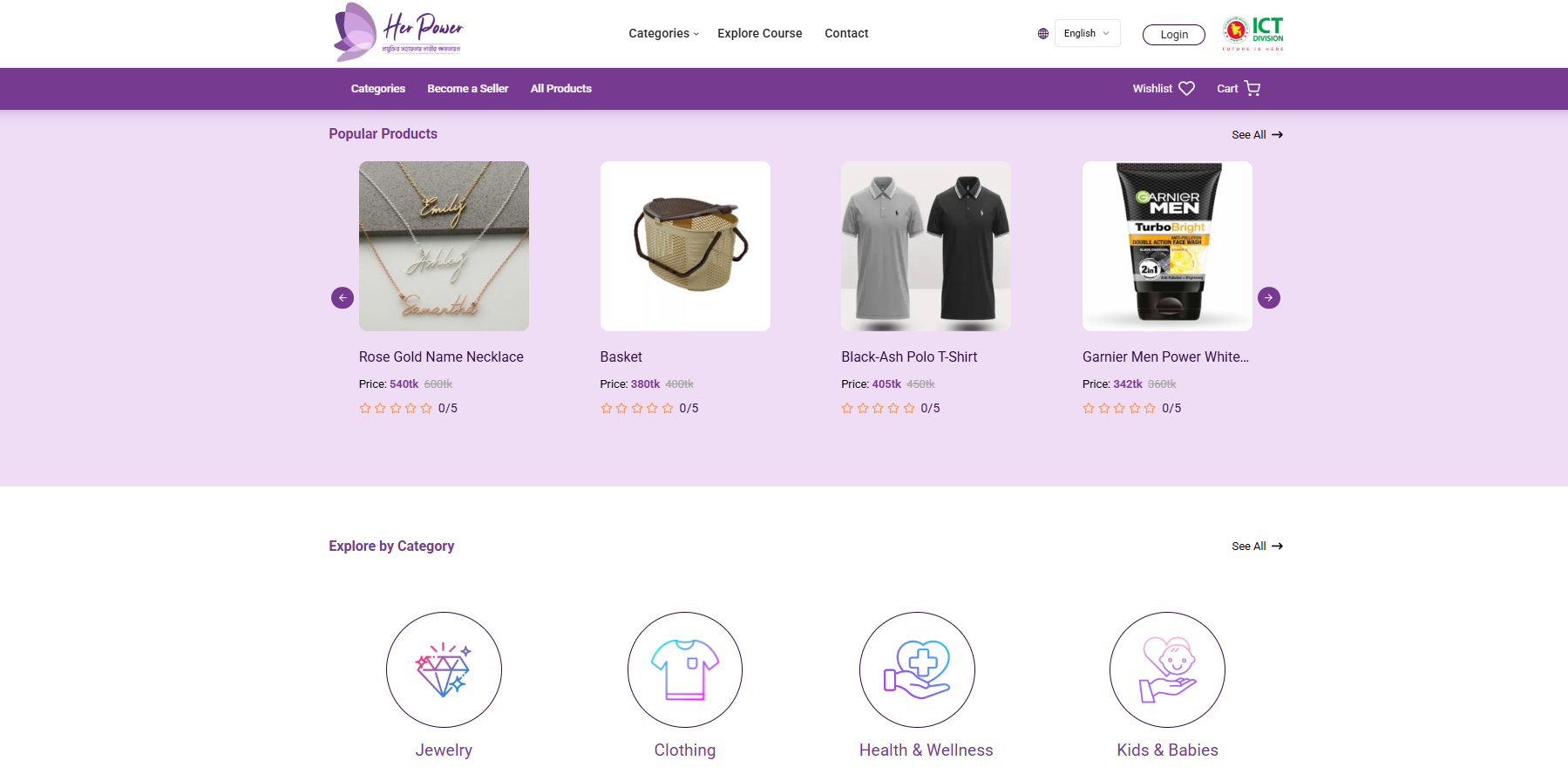Open the Wishlist heart icon
The height and width of the screenshot is (774, 1568).
coord(1186,89)
